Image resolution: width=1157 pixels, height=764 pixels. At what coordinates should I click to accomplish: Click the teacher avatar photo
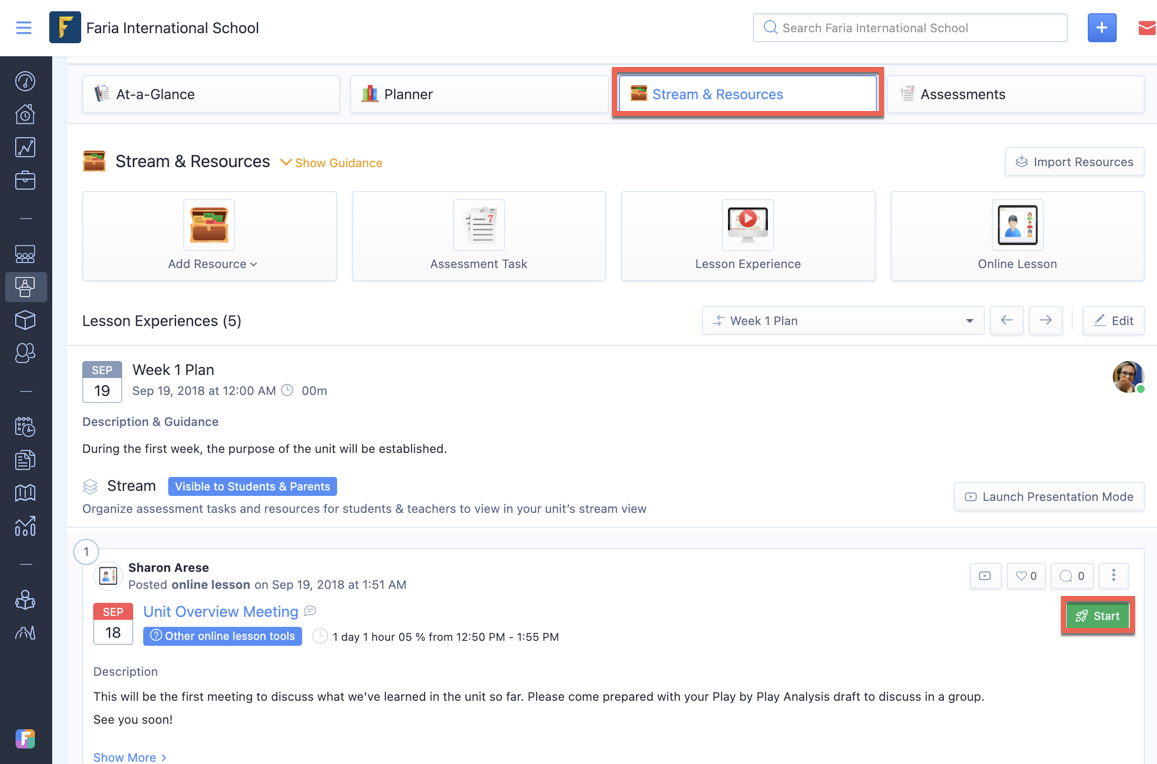tap(1128, 377)
